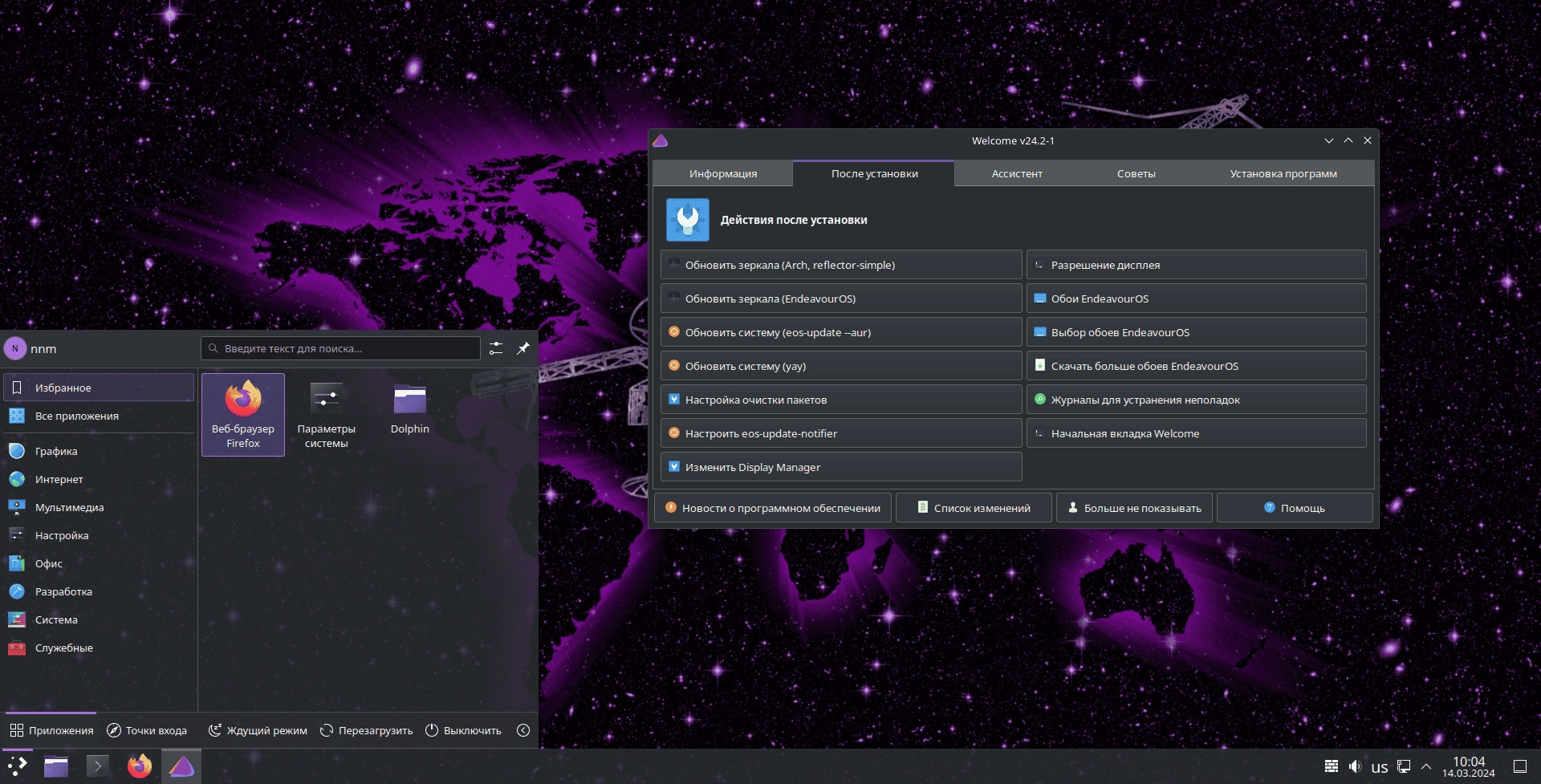Click the clock showing 10:04

tap(1469, 766)
